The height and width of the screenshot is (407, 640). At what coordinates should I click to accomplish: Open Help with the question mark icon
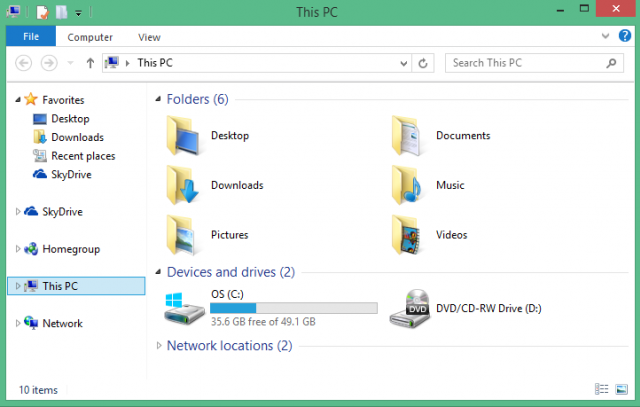click(x=624, y=36)
